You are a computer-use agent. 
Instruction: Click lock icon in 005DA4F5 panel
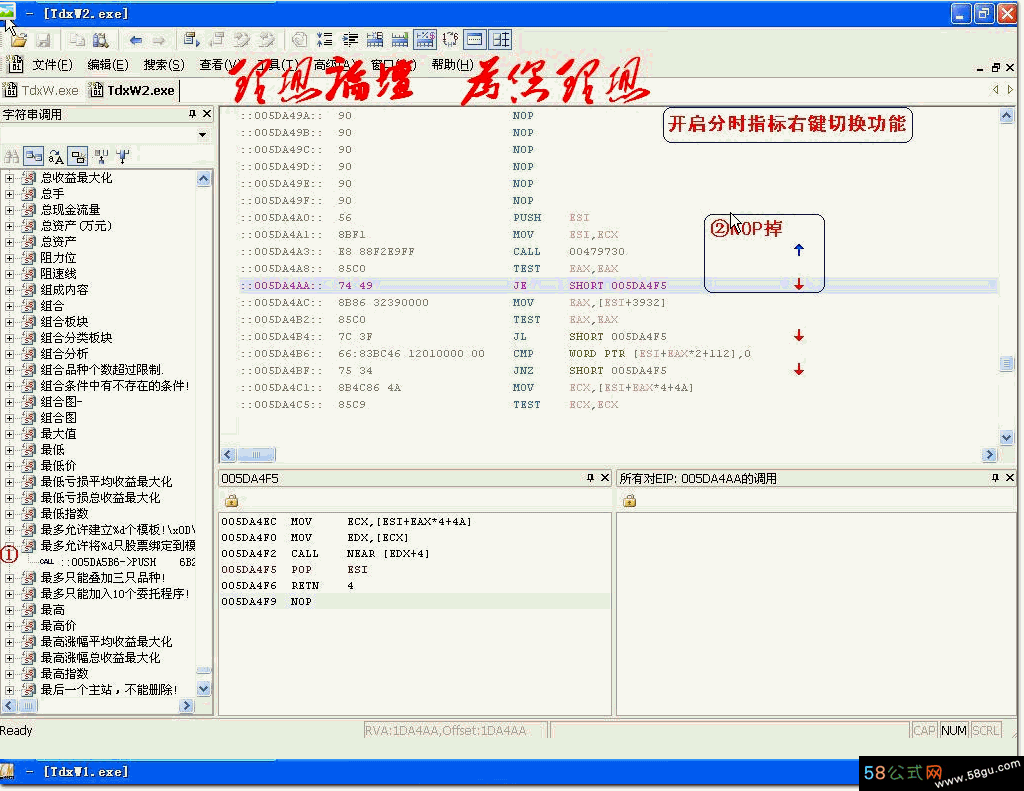(x=231, y=501)
